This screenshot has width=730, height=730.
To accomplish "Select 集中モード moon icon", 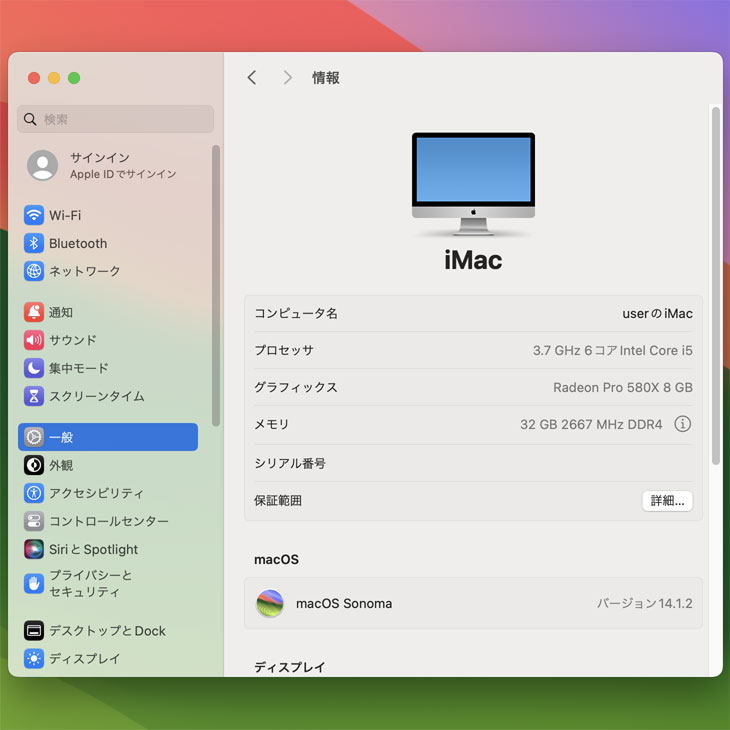I will (34, 368).
